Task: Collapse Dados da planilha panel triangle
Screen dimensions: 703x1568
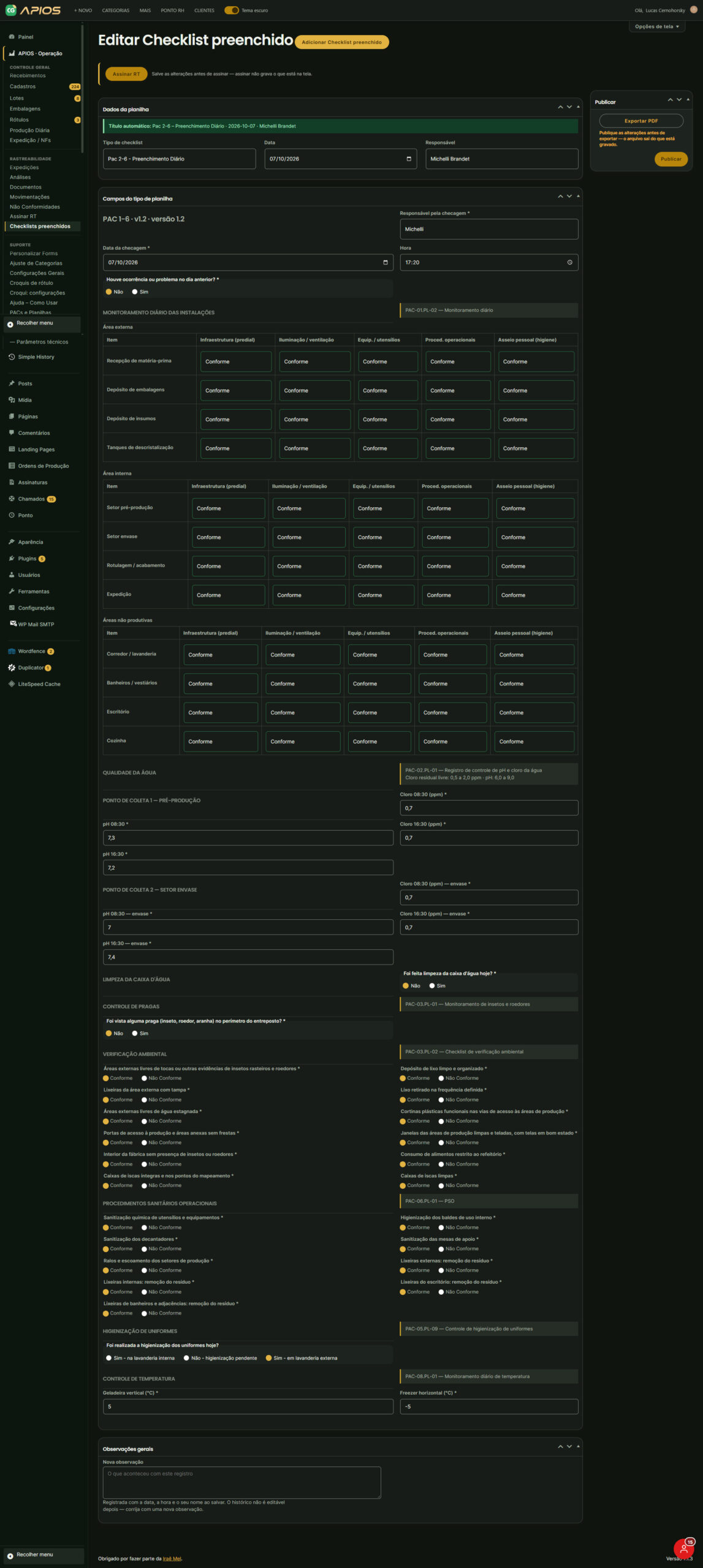Action: [578, 107]
